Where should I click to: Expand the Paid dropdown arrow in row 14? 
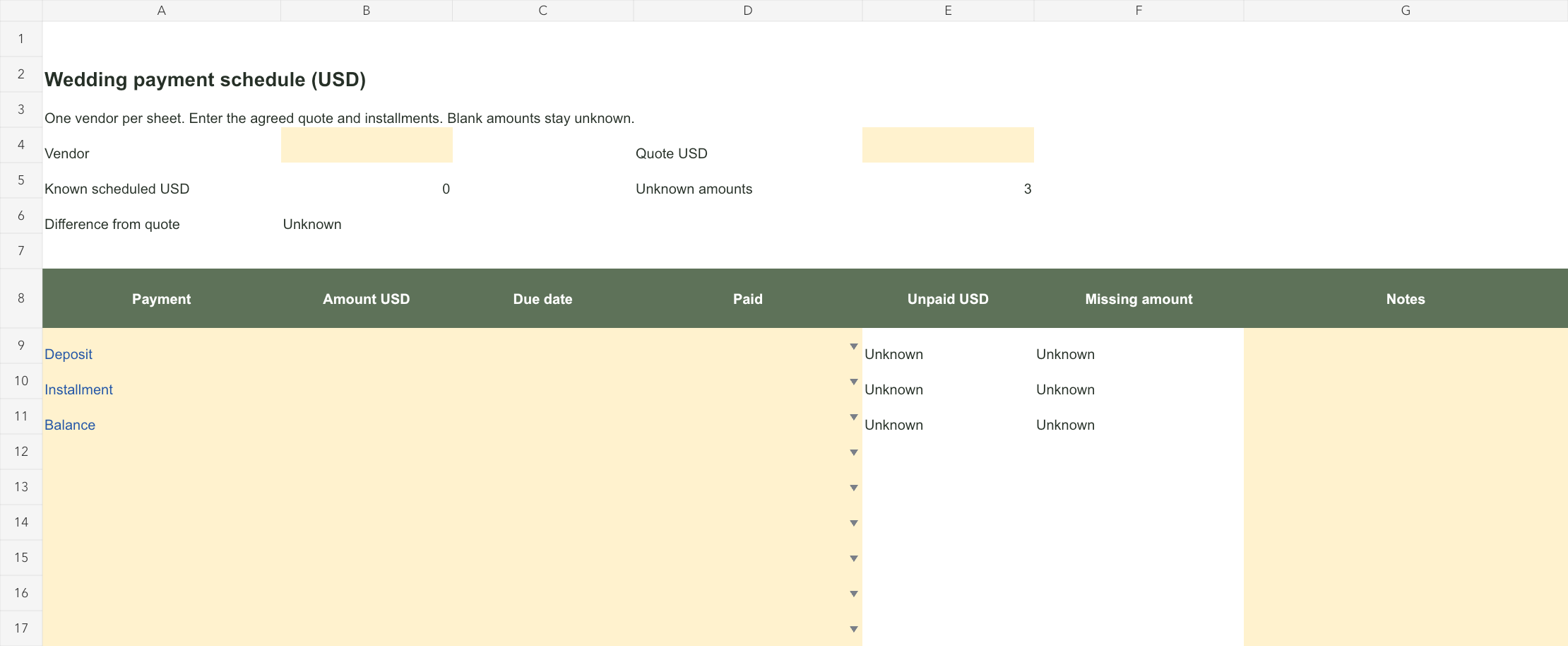853,523
